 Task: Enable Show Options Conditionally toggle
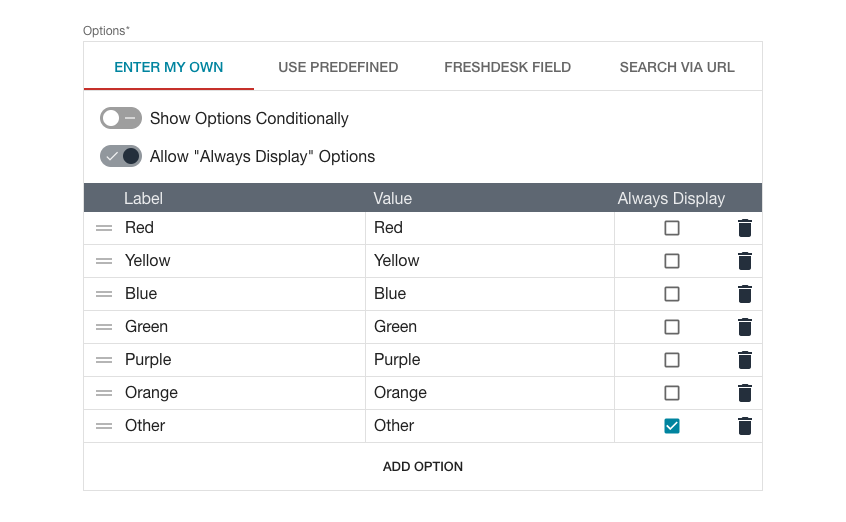[x=120, y=118]
